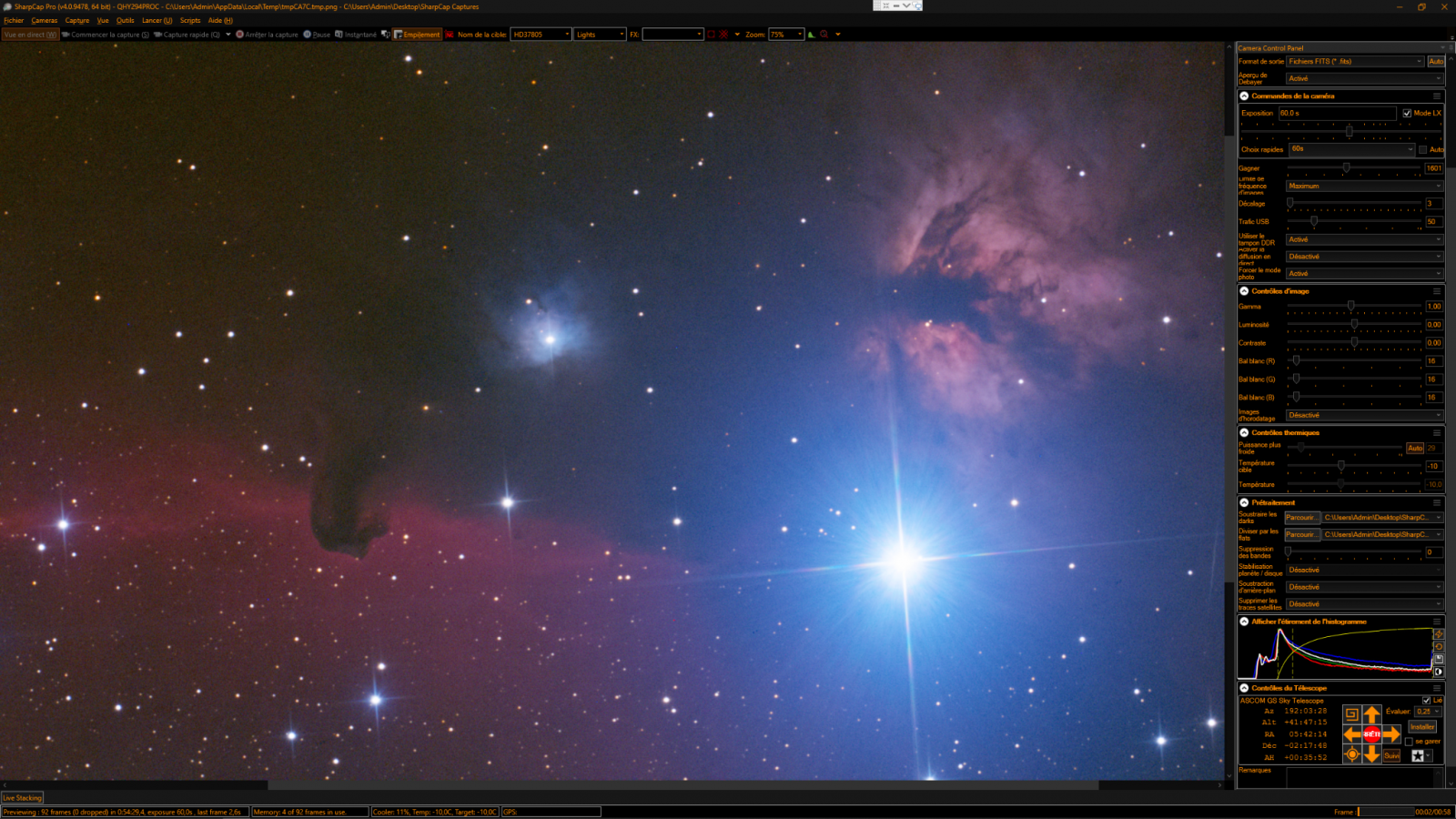Click Capture rapide
Image resolution: width=1456 pixels, height=819 pixels.
[x=187, y=35]
